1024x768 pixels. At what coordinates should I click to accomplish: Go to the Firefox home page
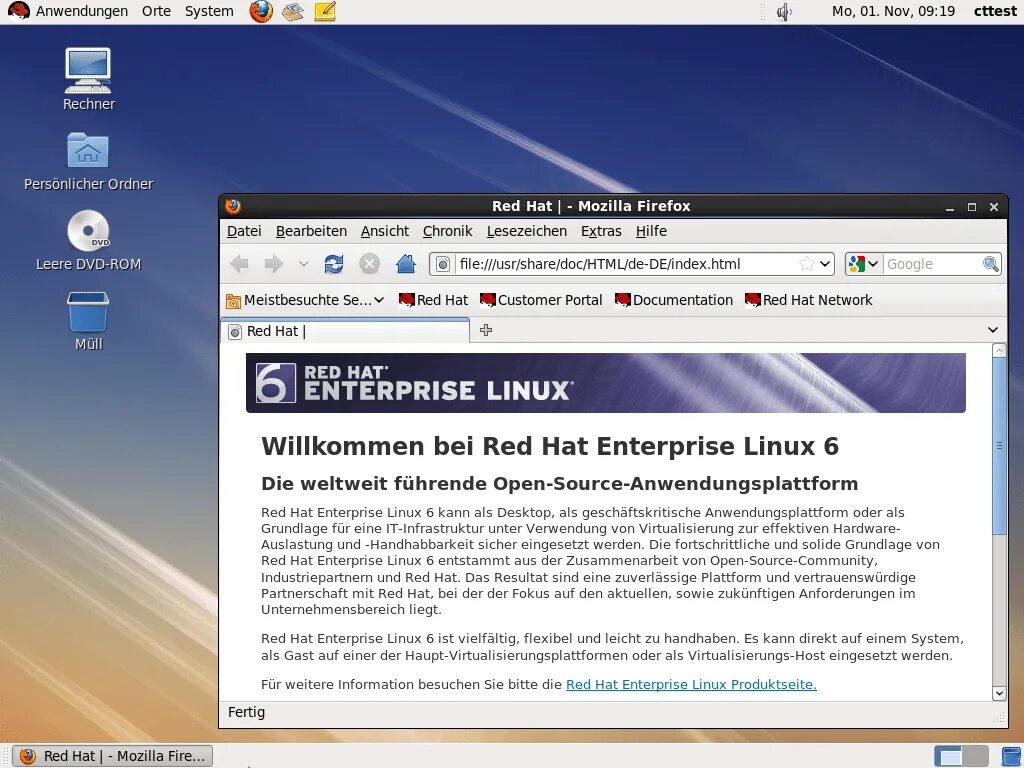click(x=406, y=264)
